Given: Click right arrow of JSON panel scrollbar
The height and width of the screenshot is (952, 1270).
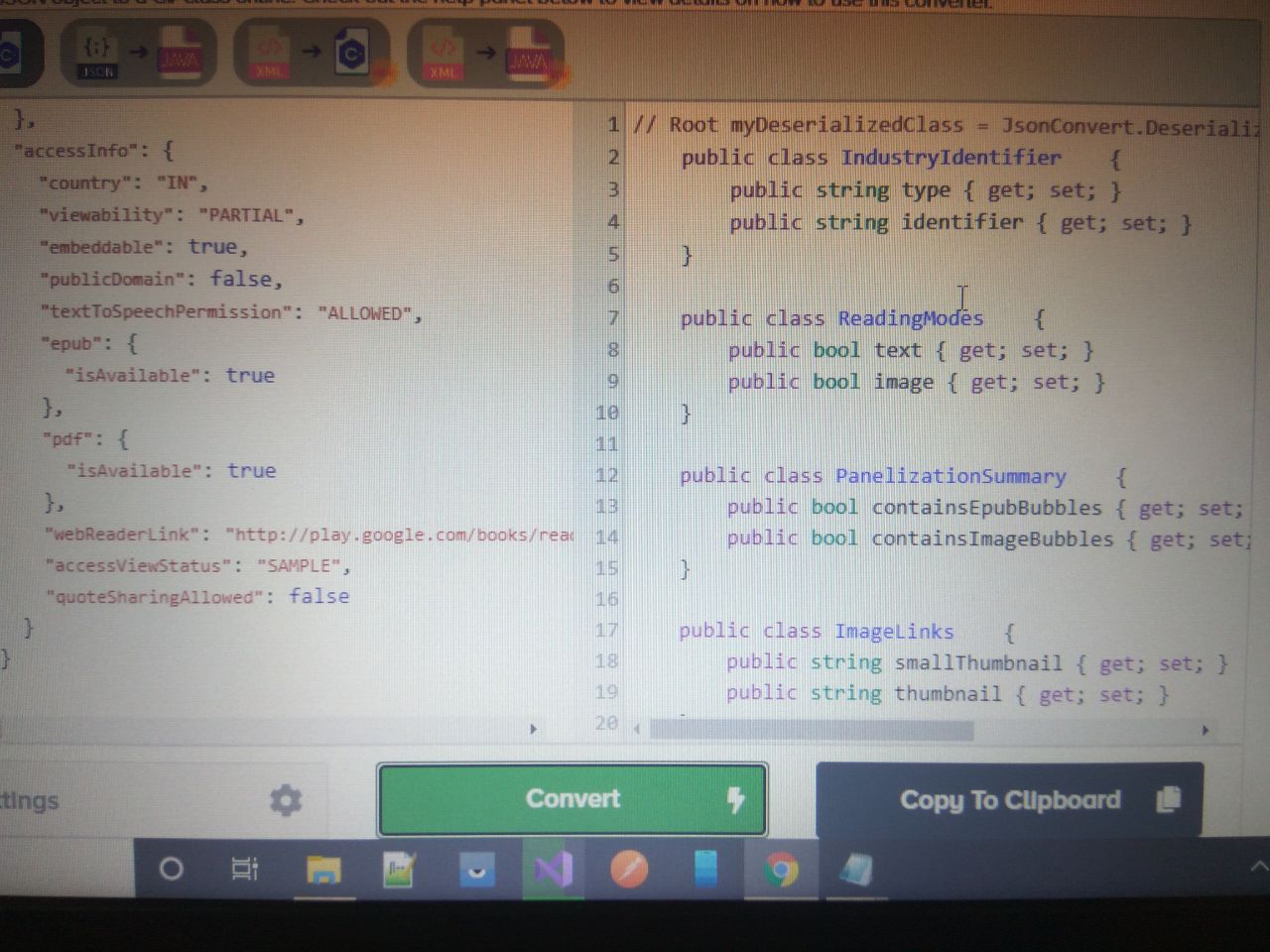Looking at the screenshot, I should pyautogui.click(x=533, y=729).
